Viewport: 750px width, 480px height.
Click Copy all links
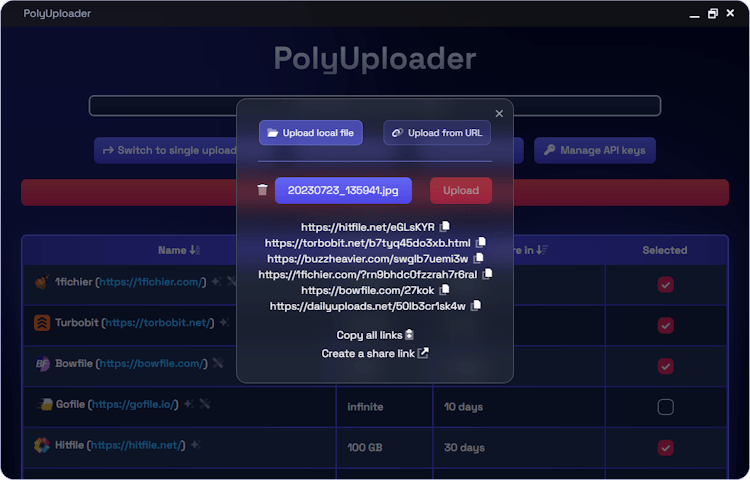tap(375, 335)
